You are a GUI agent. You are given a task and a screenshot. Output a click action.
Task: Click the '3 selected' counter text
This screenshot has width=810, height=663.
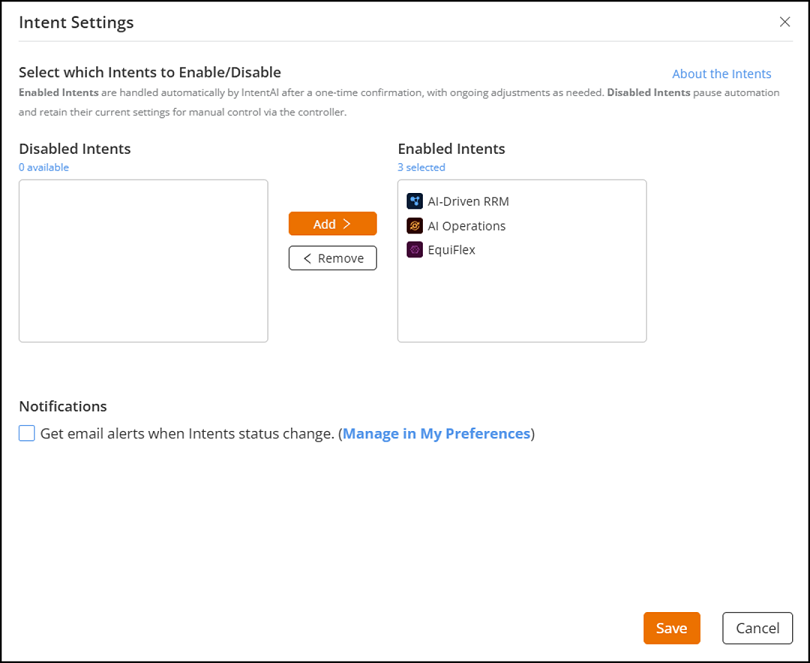point(421,168)
